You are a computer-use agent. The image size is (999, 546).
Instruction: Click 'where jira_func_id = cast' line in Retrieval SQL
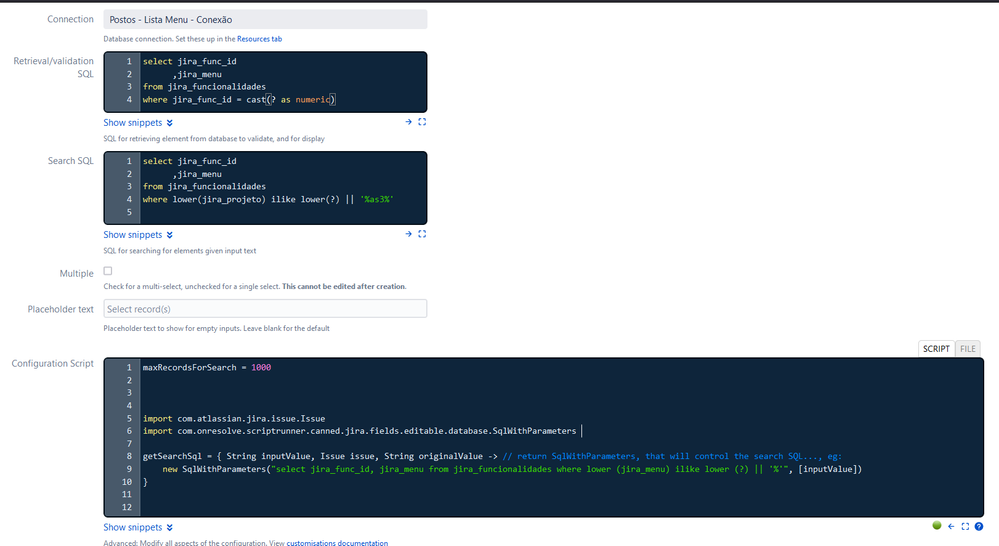239,99
